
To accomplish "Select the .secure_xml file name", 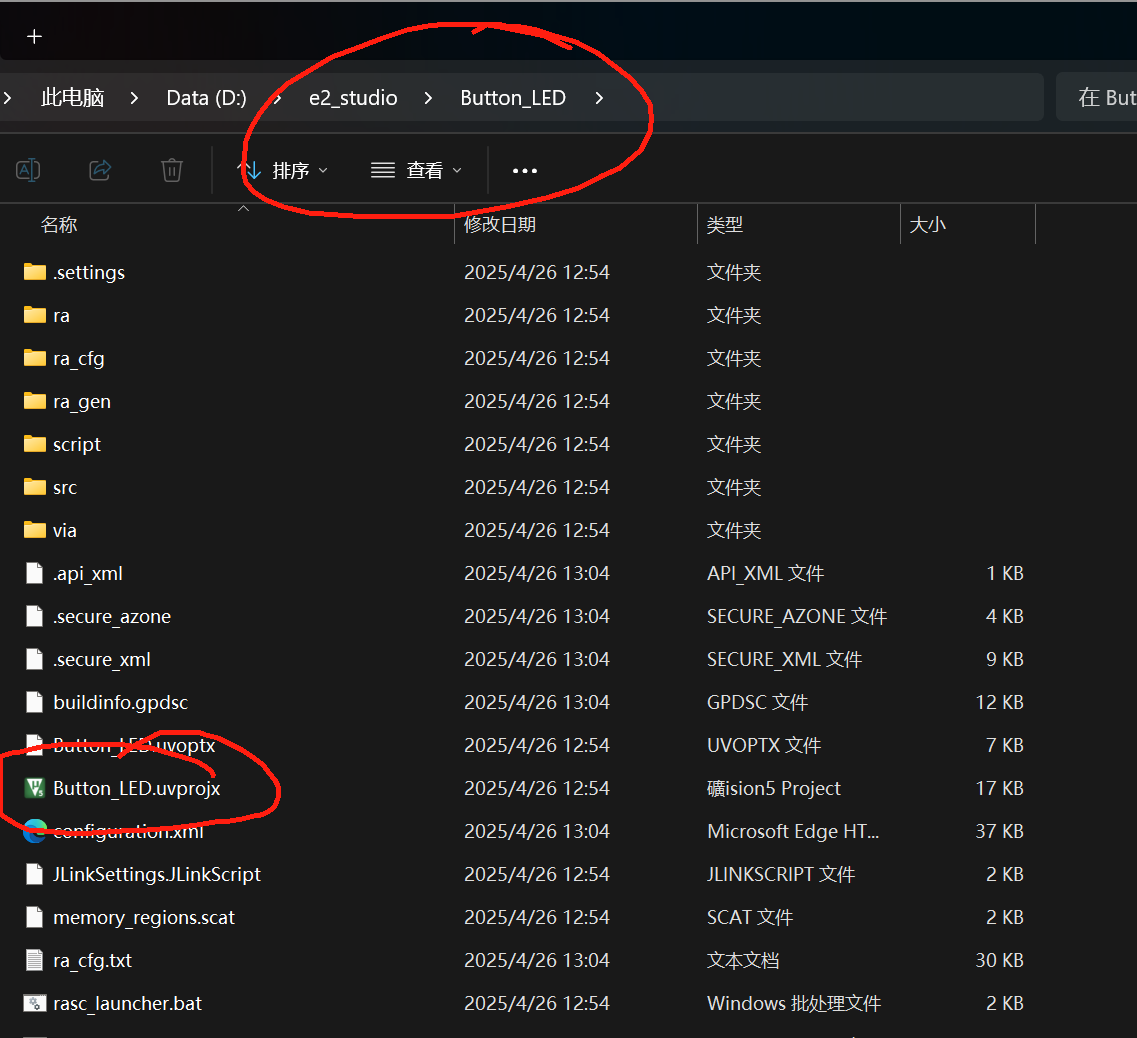I will 102,659.
